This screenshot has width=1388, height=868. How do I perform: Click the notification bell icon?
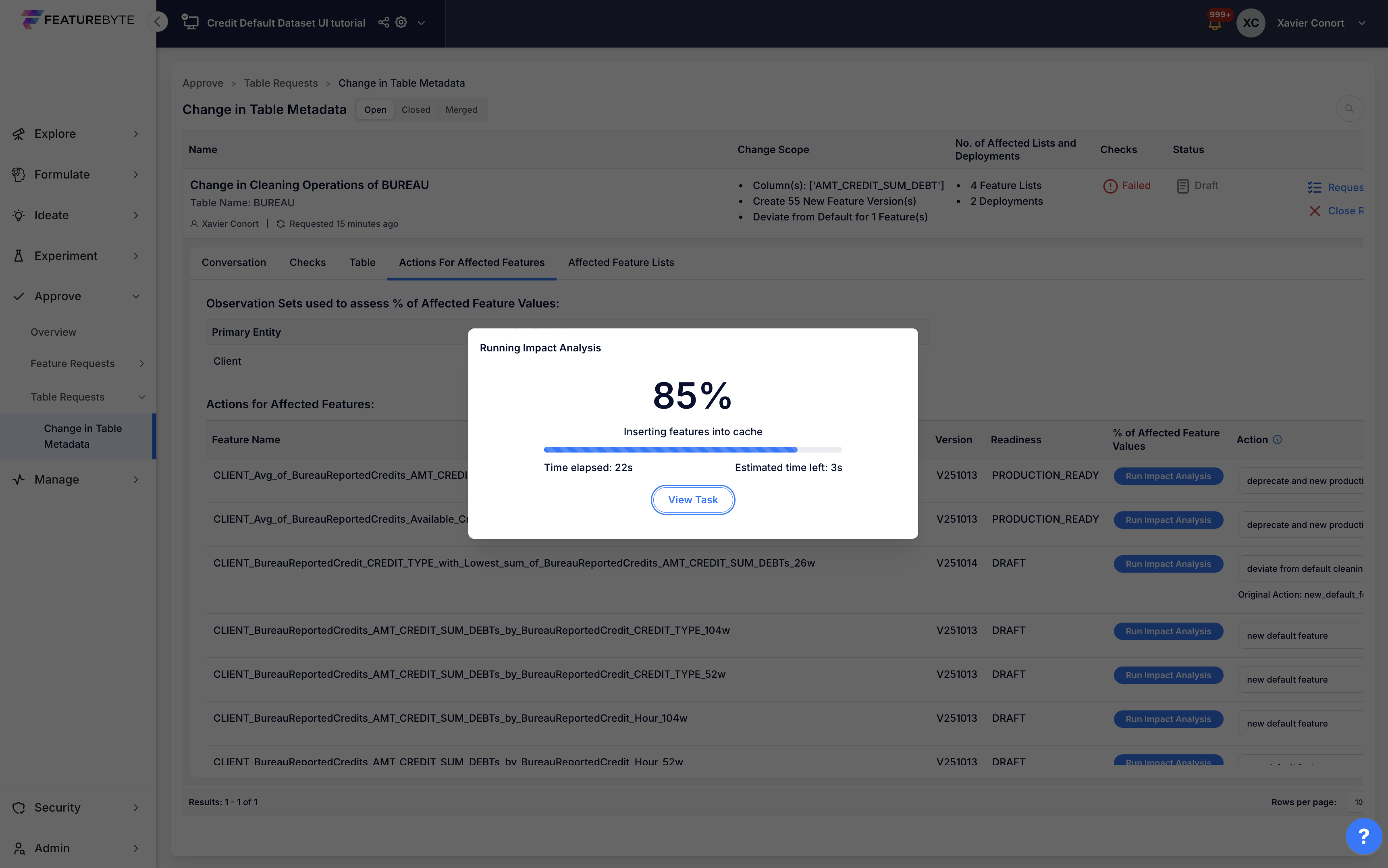click(x=1214, y=25)
